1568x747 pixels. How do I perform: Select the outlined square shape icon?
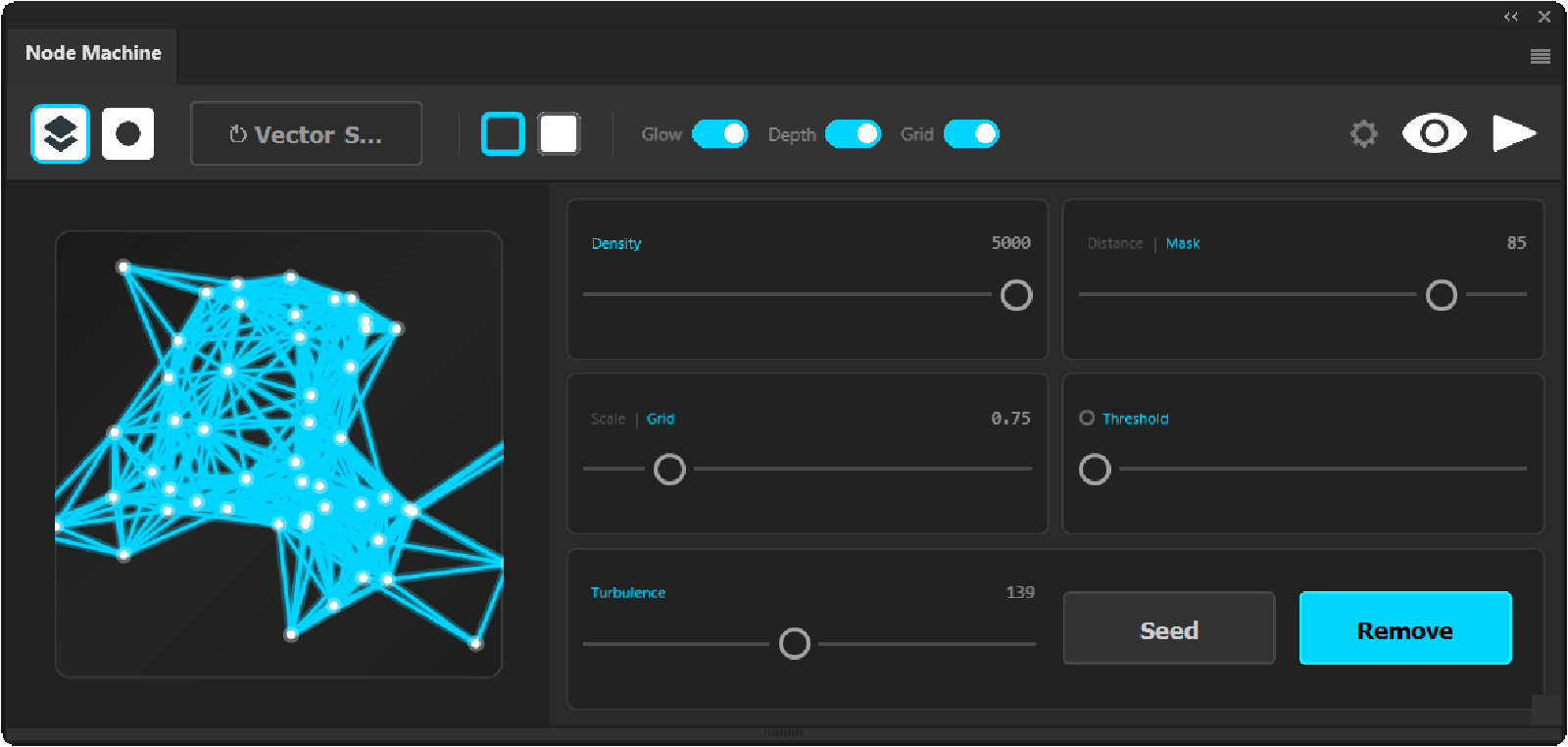coord(503,133)
